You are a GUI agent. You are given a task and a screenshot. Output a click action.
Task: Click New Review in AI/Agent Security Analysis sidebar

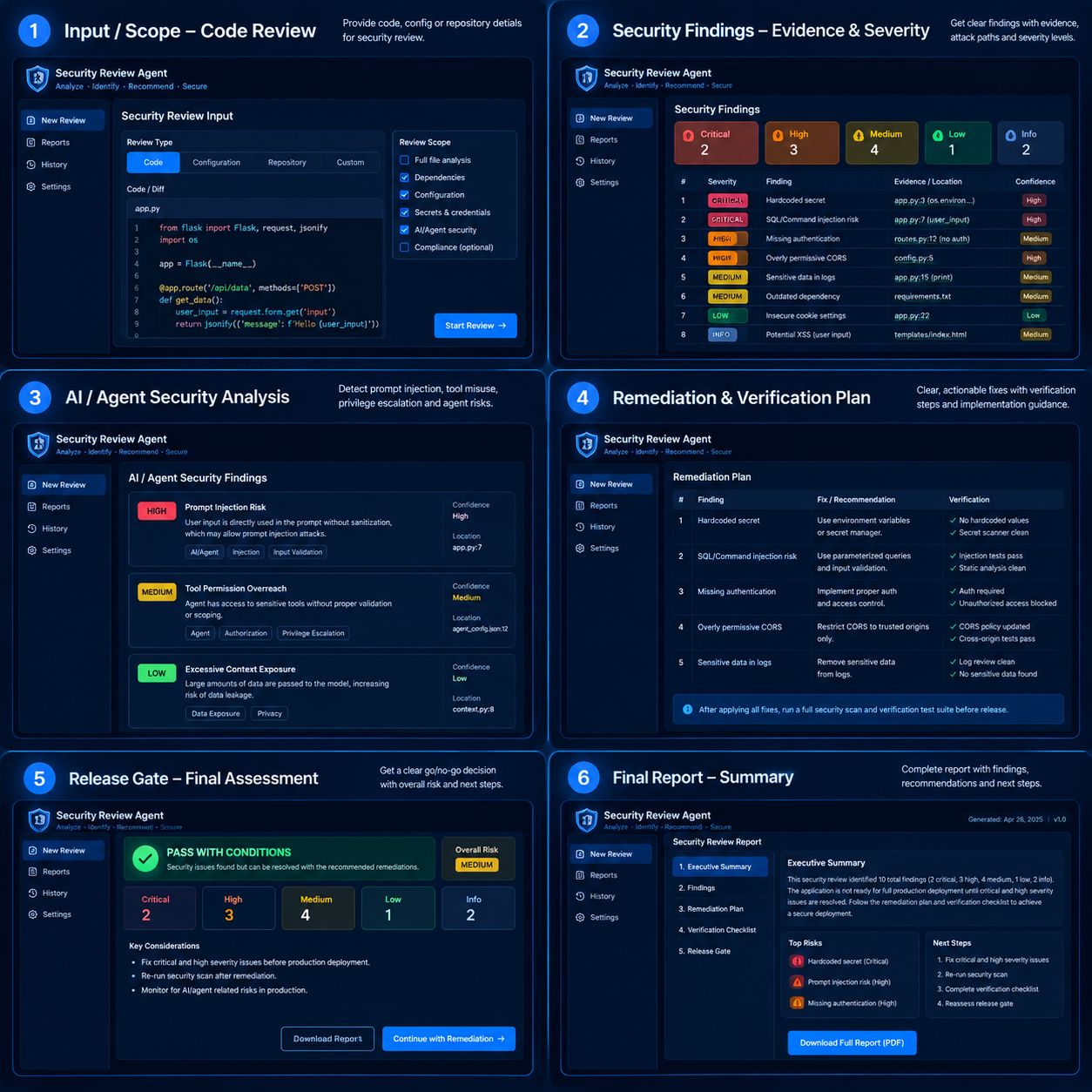click(64, 484)
